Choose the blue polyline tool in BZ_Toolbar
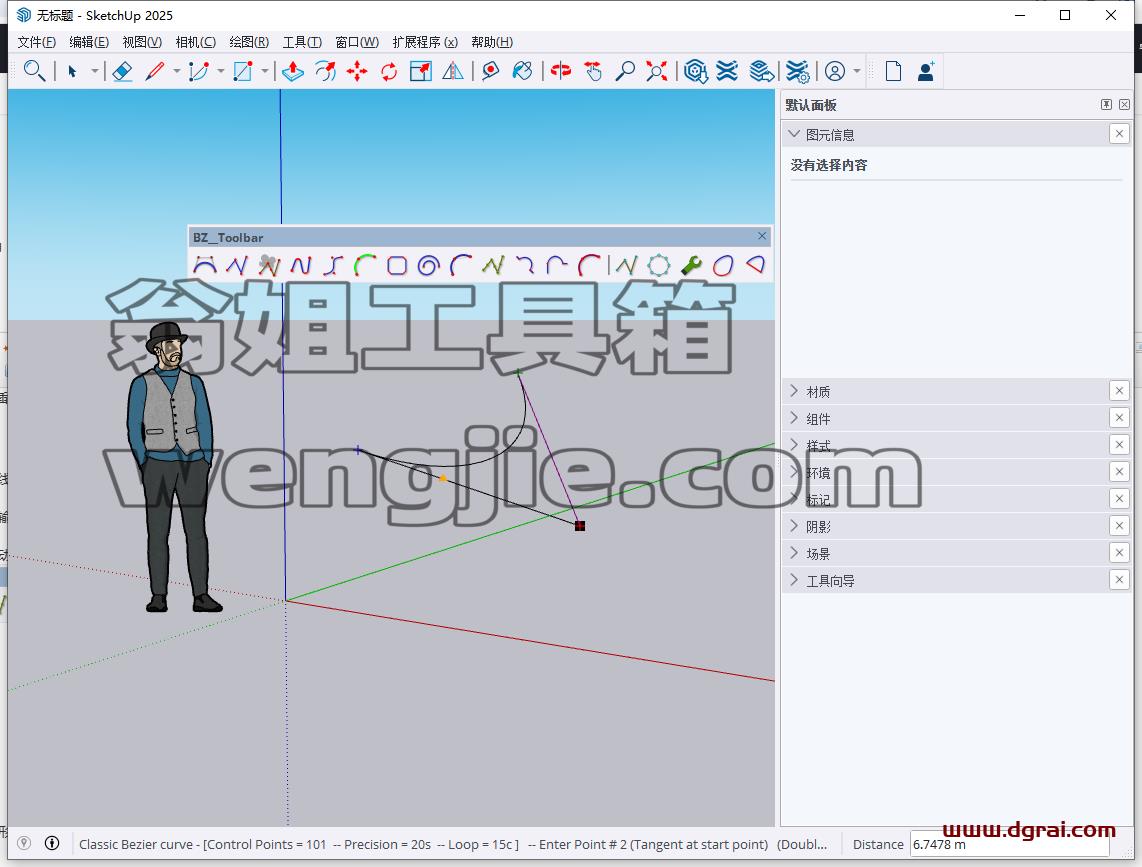Viewport: 1142px width, 867px height. click(x=237, y=265)
